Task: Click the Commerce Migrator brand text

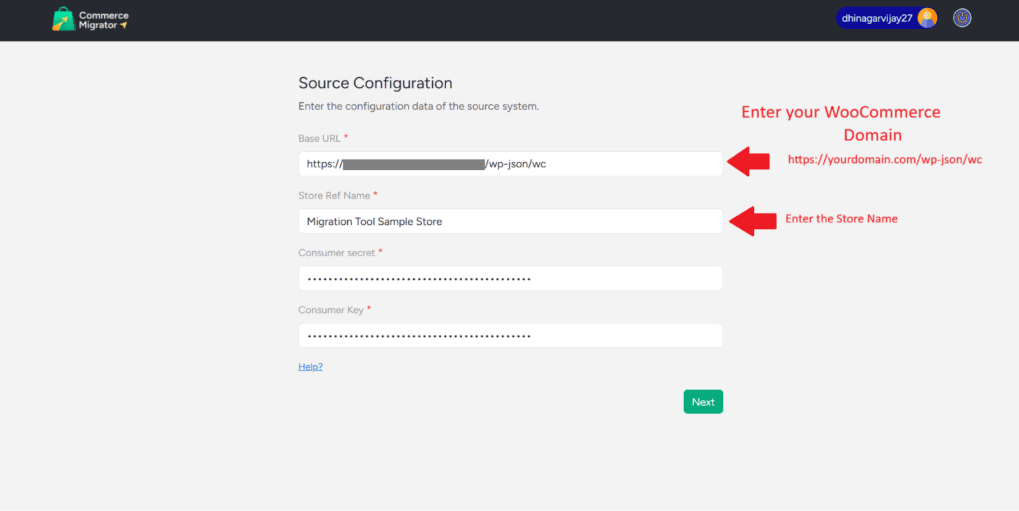Action: tap(103, 20)
